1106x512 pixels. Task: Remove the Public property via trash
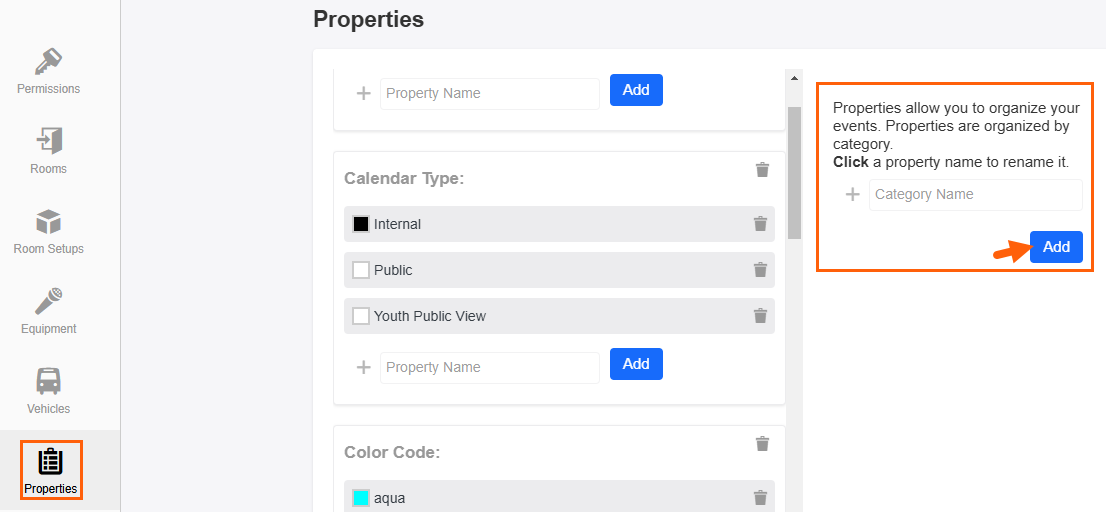(760, 270)
